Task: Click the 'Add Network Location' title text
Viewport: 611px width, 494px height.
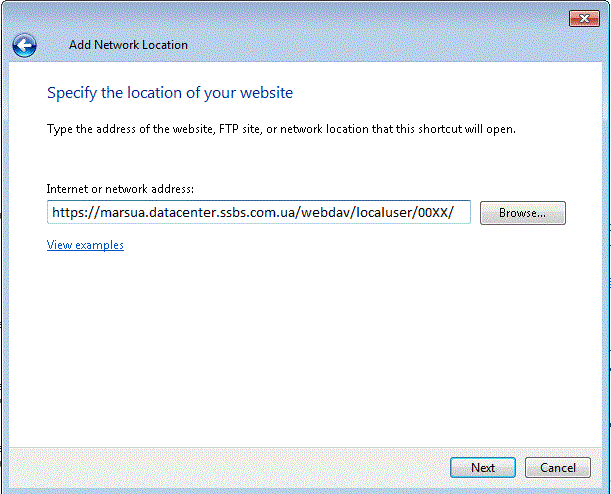Action: tap(127, 45)
